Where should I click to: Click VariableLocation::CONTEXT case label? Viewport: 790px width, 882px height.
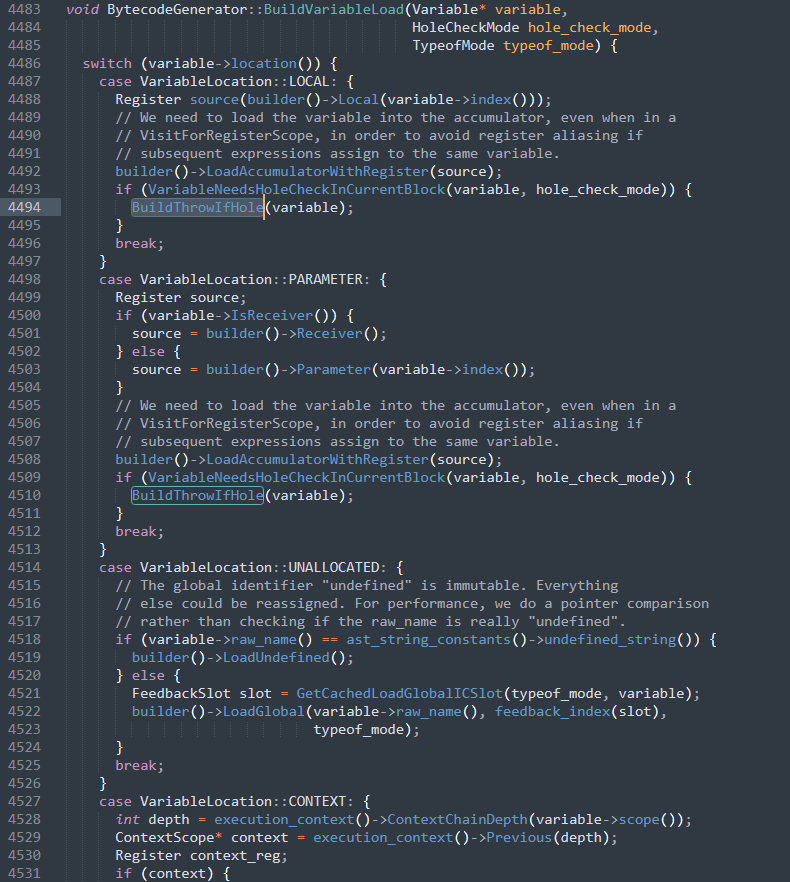(x=243, y=802)
